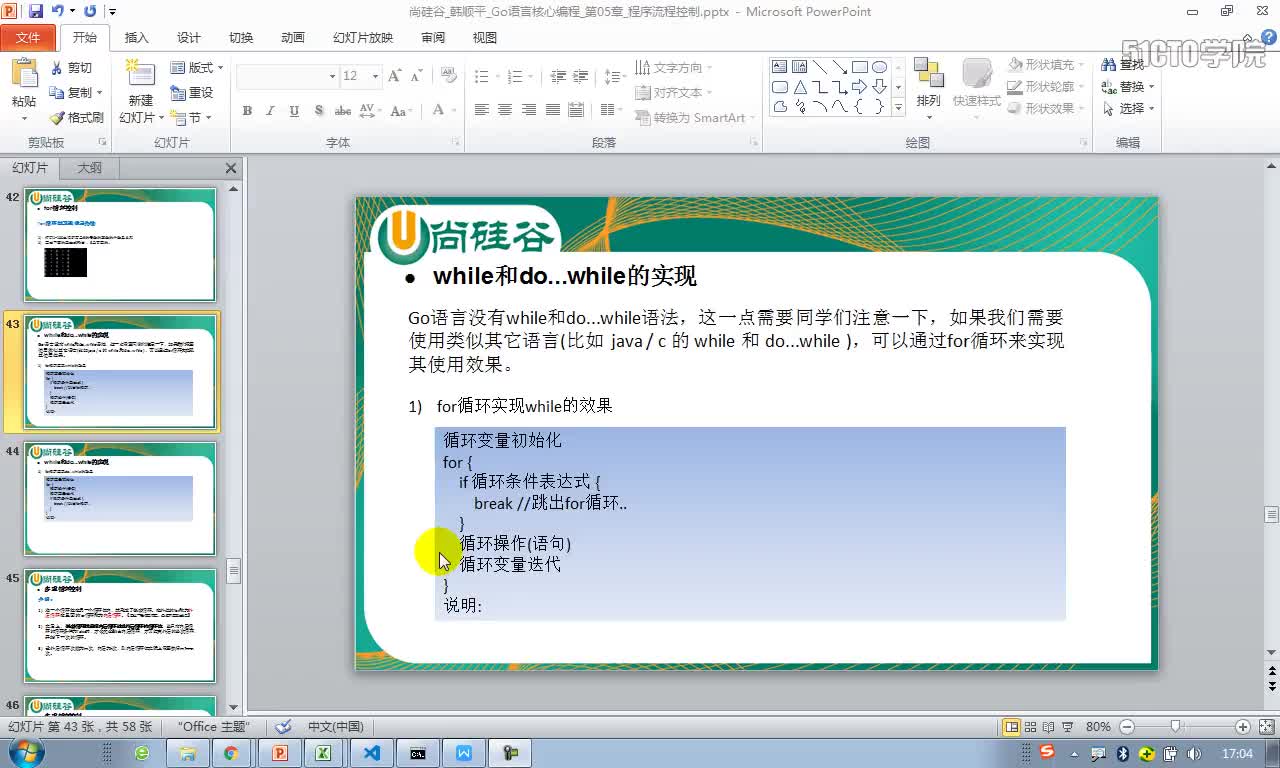Justify text in paragraph group
This screenshot has height=768, width=1280.
coord(552,110)
